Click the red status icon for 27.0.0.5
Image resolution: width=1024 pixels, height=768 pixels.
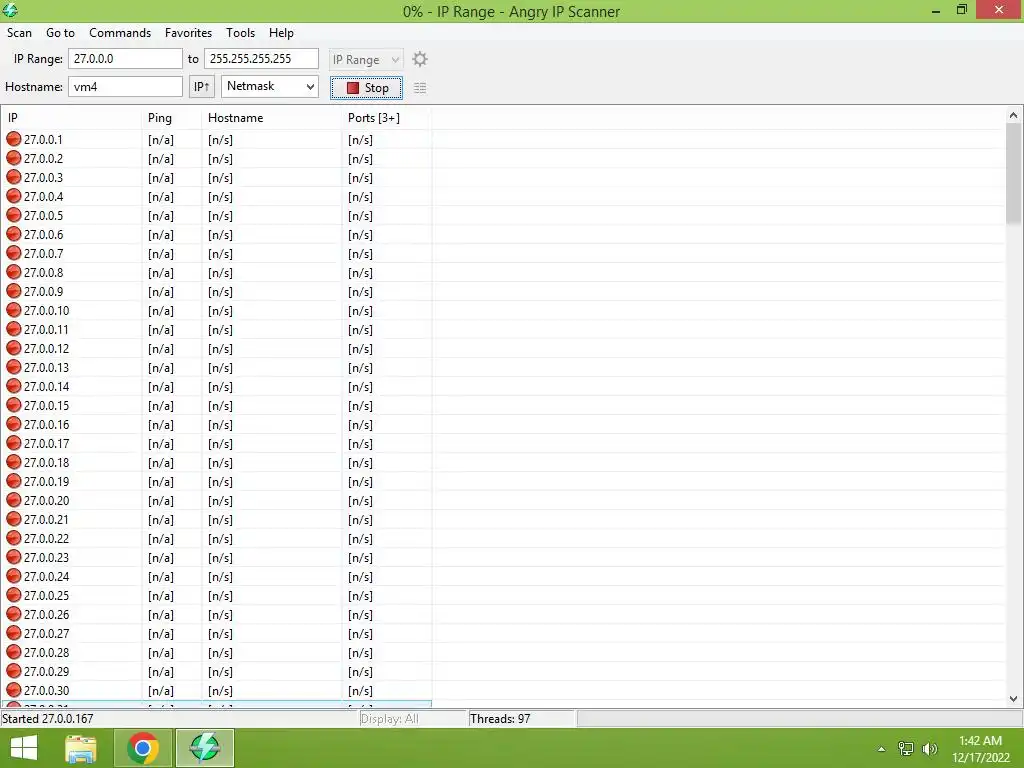pos(14,215)
